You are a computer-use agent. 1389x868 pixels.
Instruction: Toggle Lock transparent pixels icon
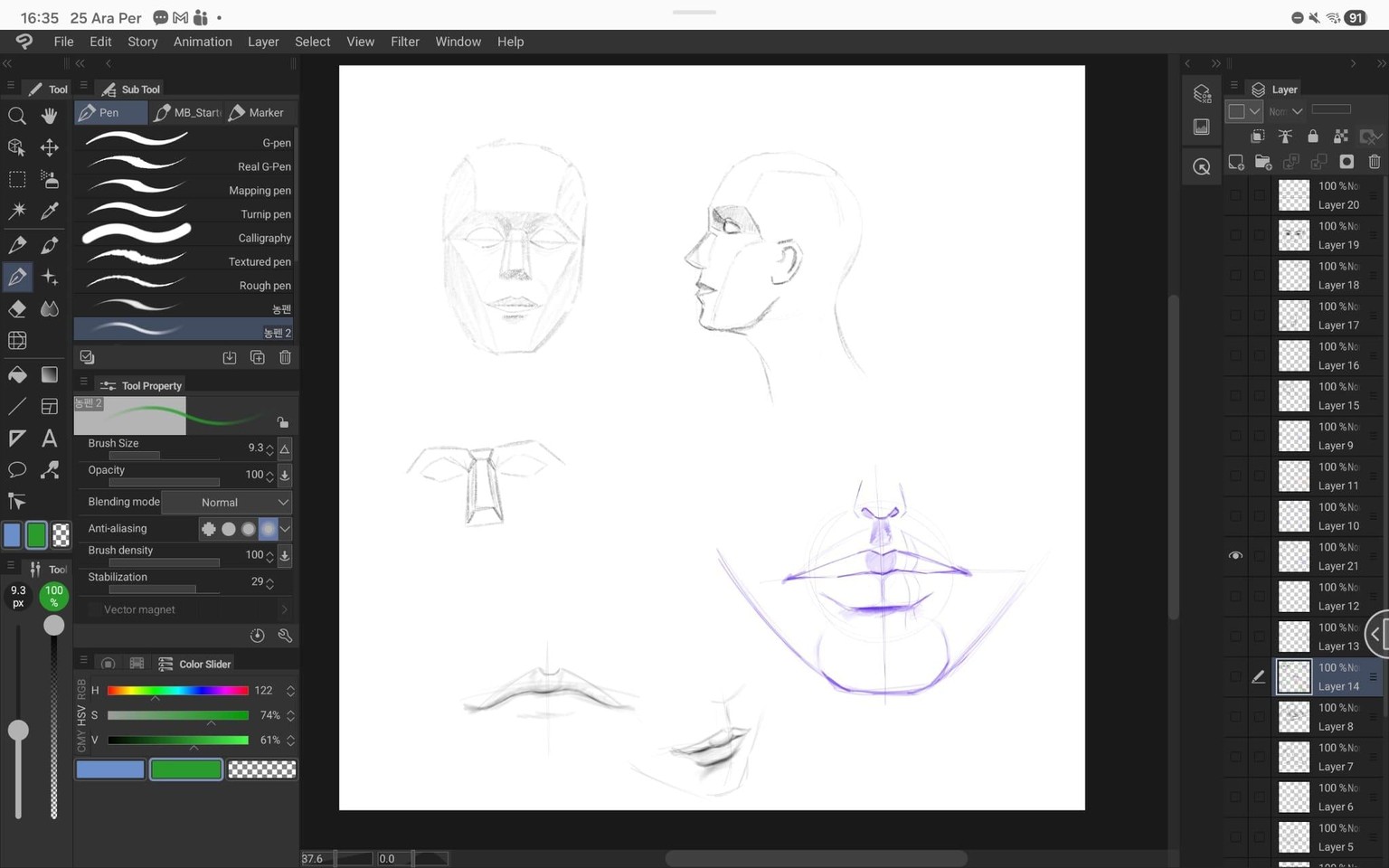1341,136
